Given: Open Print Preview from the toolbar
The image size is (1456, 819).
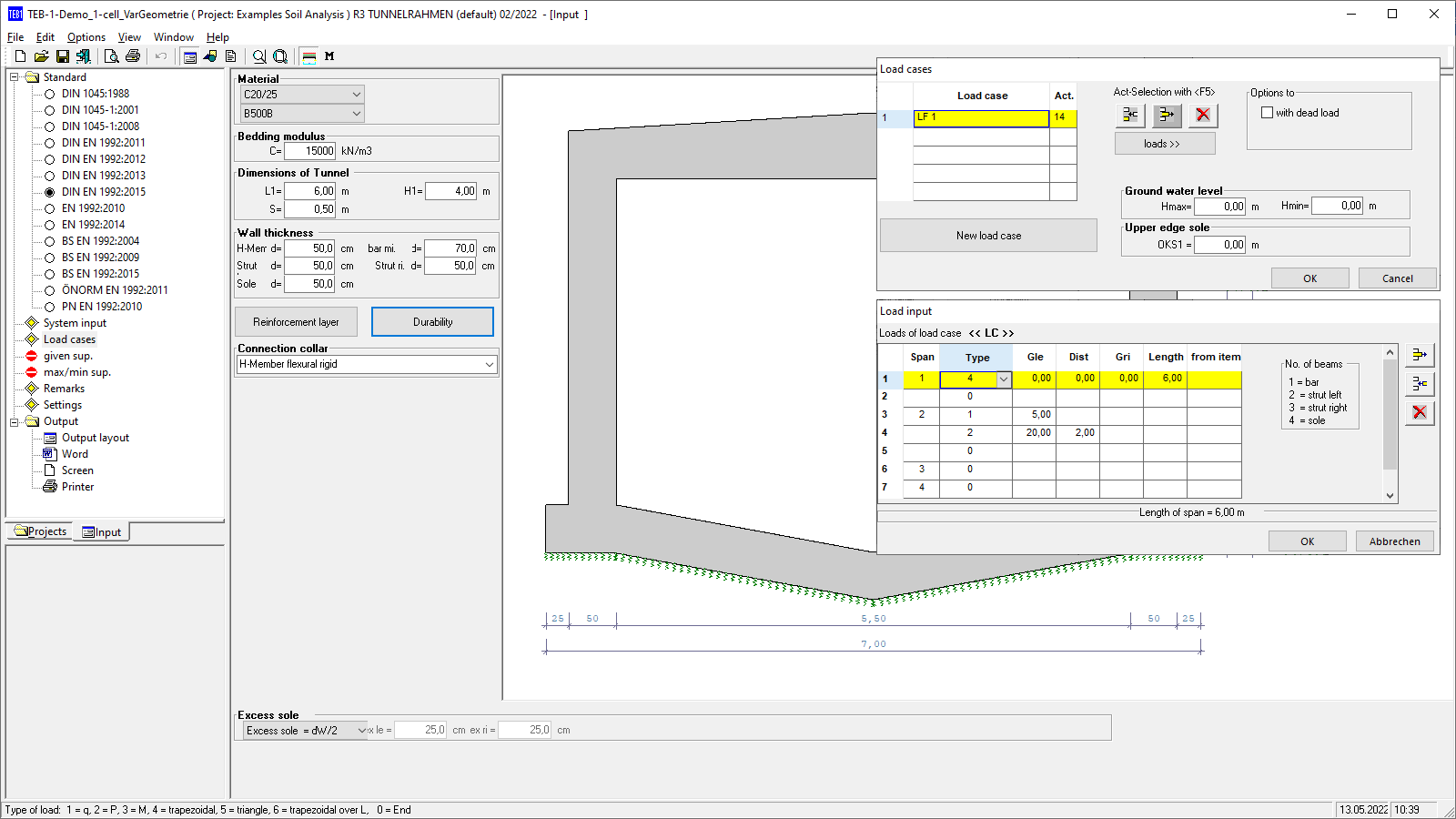Looking at the screenshot, I should pos(111,56).
